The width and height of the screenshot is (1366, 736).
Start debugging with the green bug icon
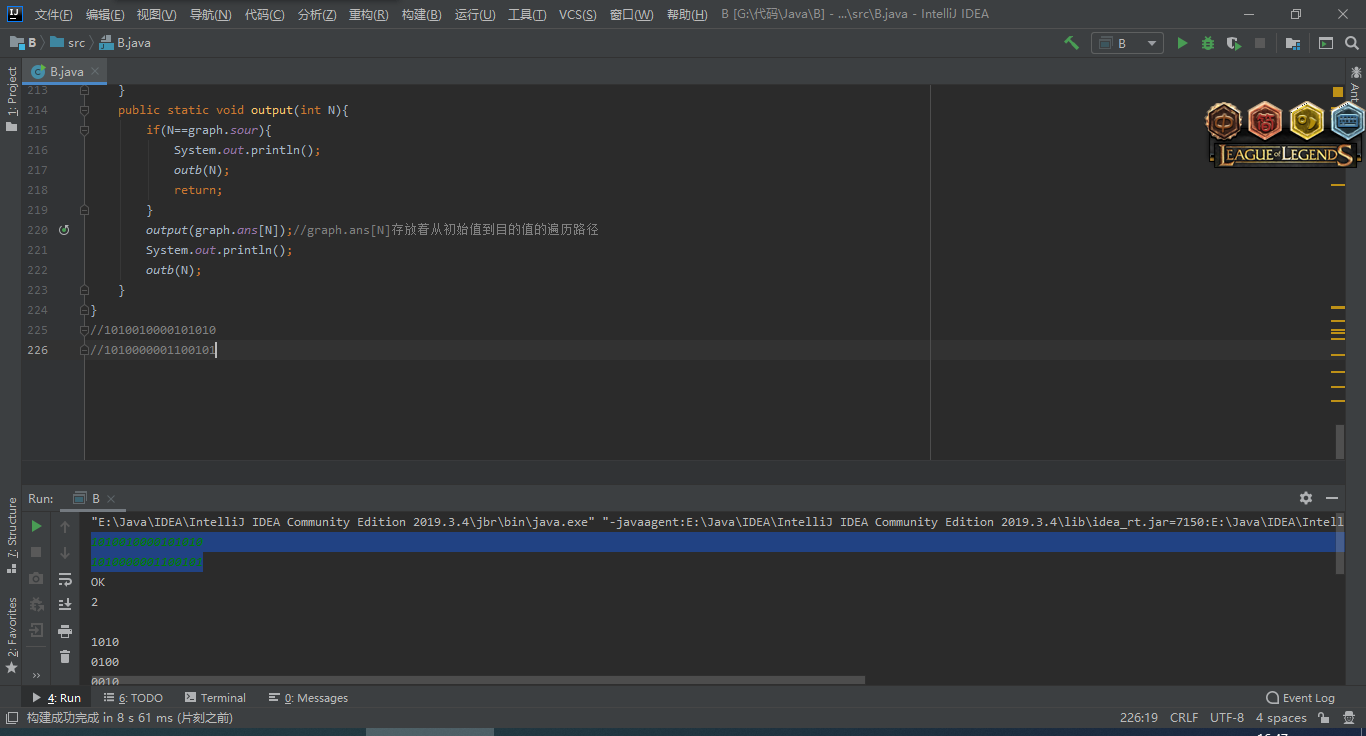tap(1208, 43)
